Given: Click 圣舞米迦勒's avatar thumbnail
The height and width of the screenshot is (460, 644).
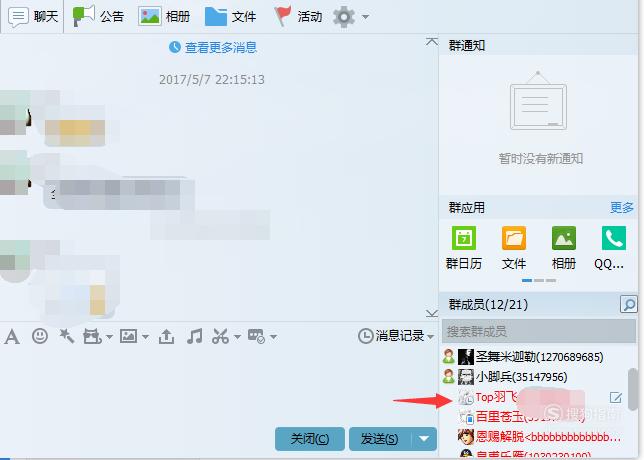Looking at the screenshot, I should click(x=466, y=356).
